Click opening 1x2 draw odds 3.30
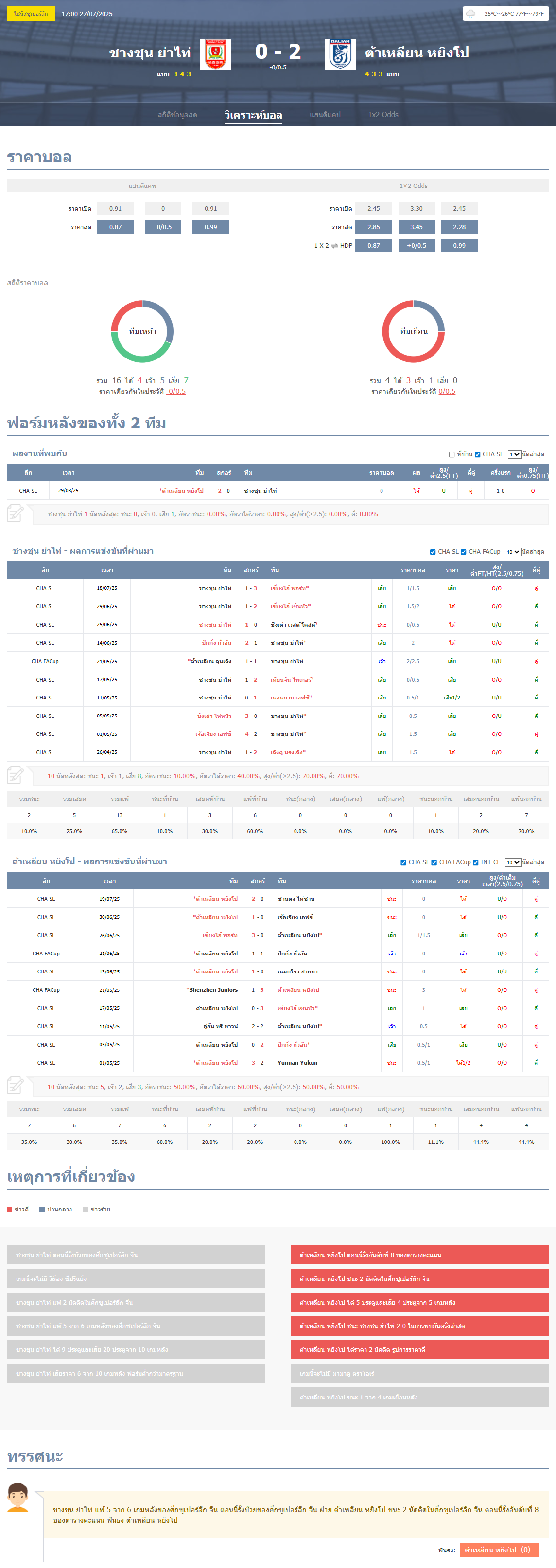 click(x=417, y=209)
